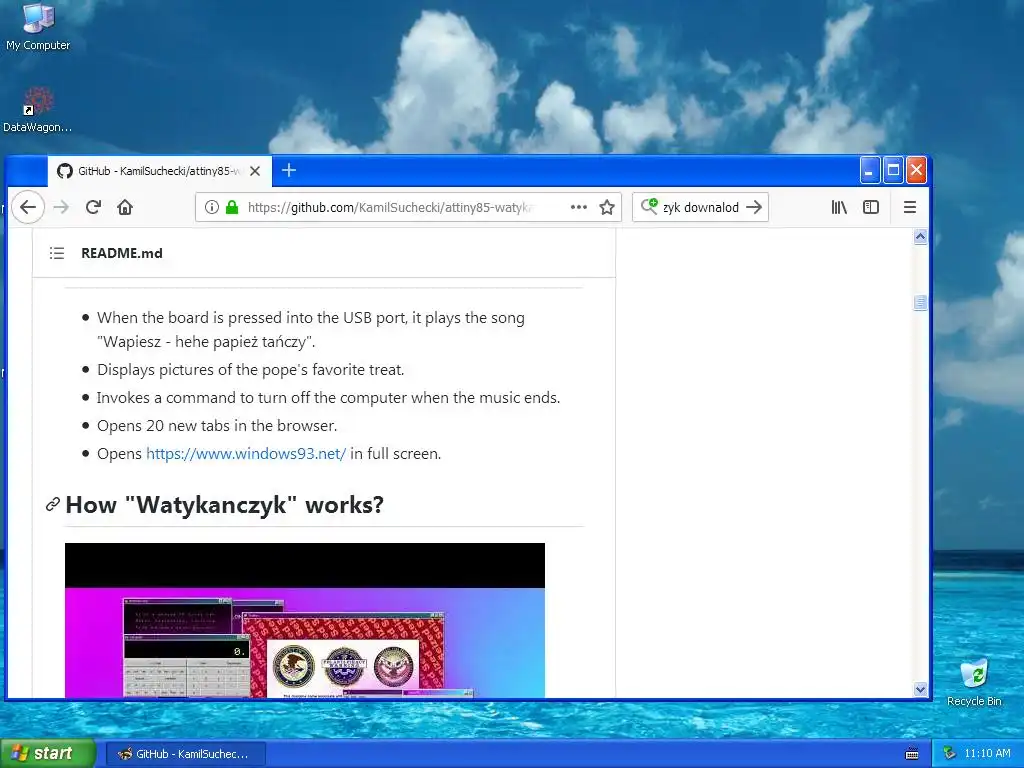Image resolution: width=1024 pixels, height=768 pixels.
Task: Click GitHub taskbar window button
Action: (x=185, y=754)
